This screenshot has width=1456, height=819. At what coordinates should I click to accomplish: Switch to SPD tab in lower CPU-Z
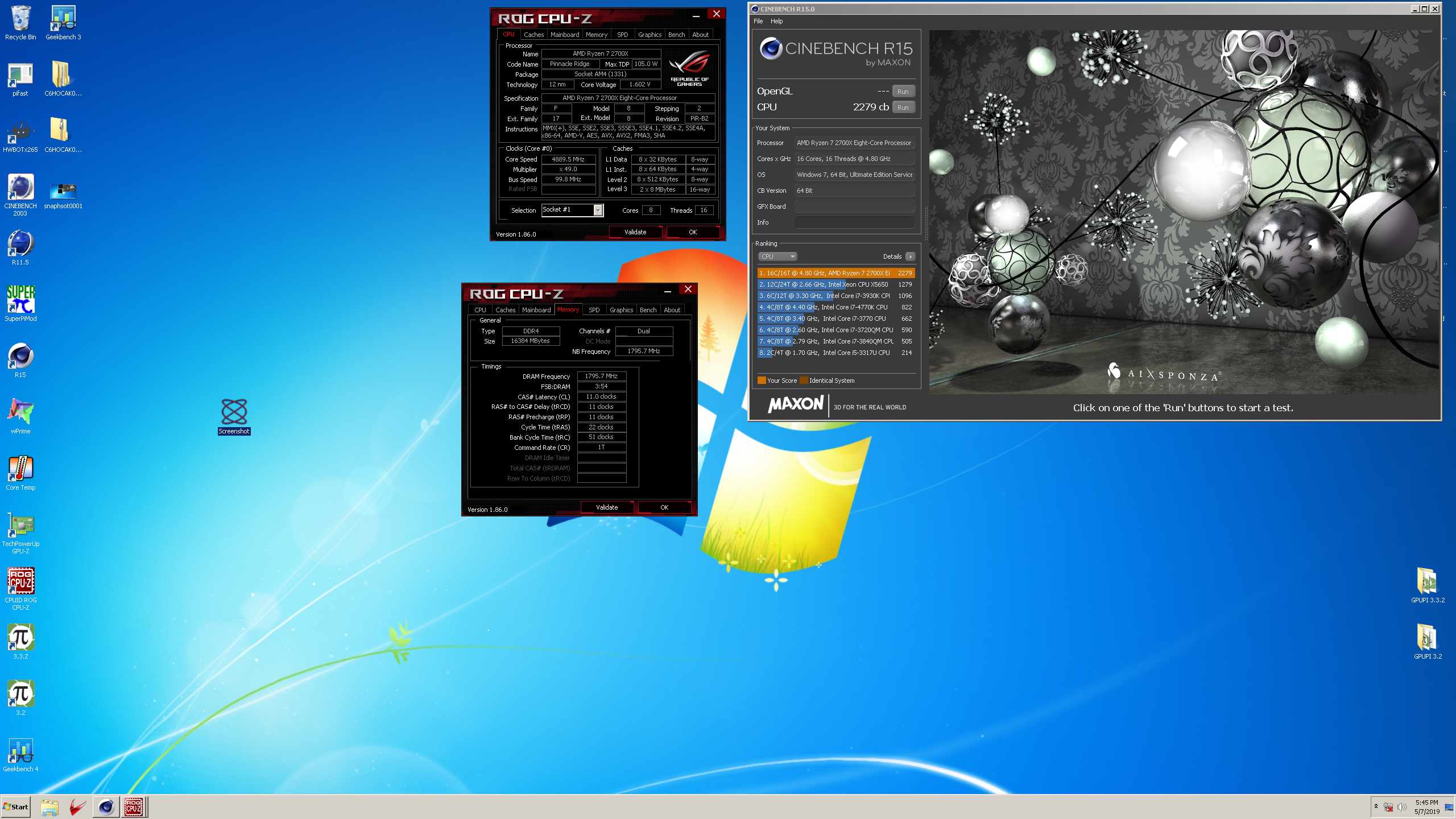pos(594,310)
